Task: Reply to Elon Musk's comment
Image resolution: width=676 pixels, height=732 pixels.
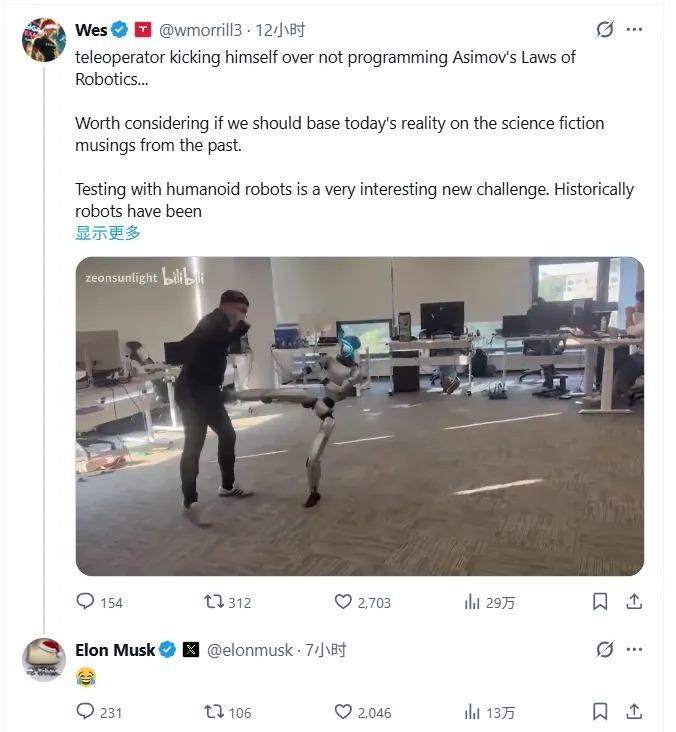Action: (86, 712)
